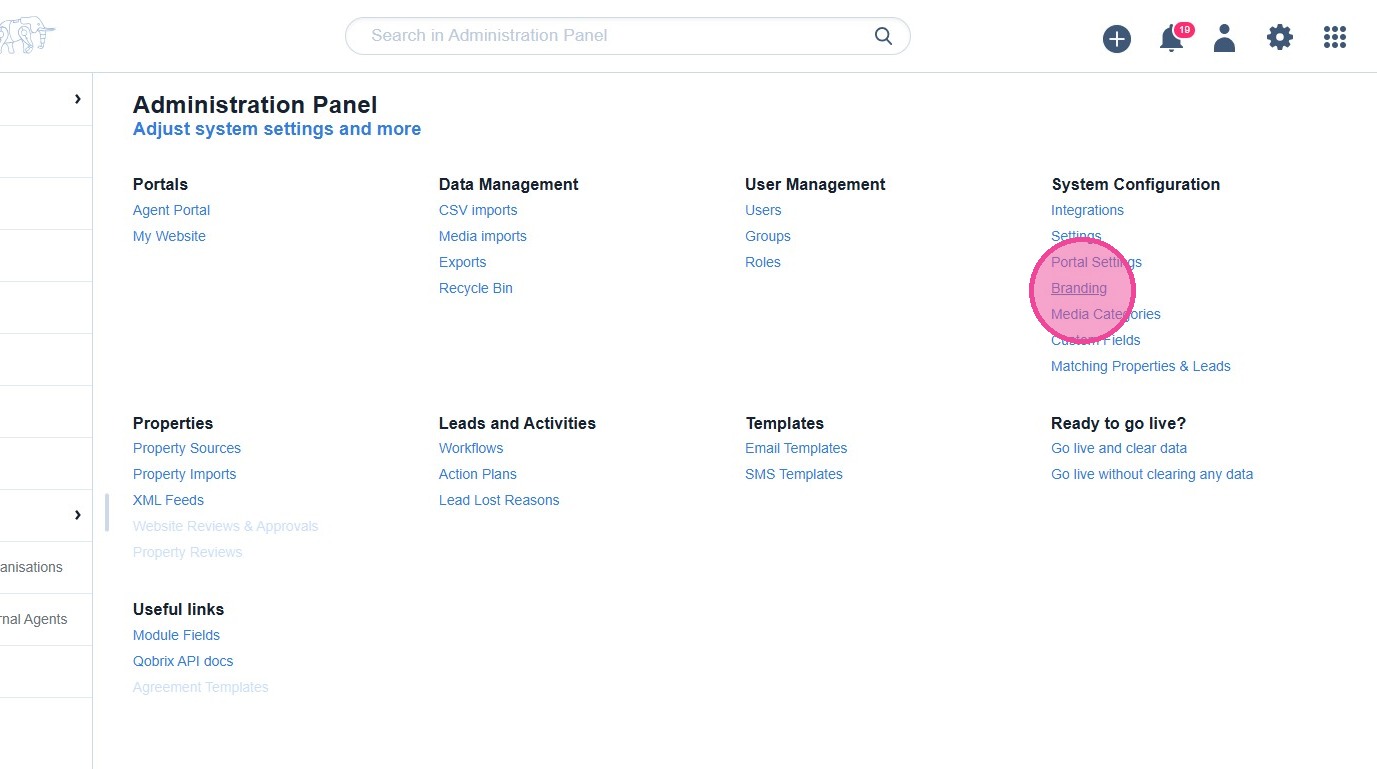Screen dimensions: 1377x769
Task: Open the Users management link
Action: pyautogui.click(x=763, y=210)
